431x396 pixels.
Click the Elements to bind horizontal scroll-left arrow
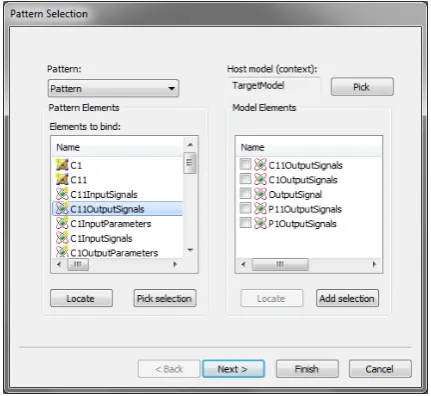[x=59, y=265]
